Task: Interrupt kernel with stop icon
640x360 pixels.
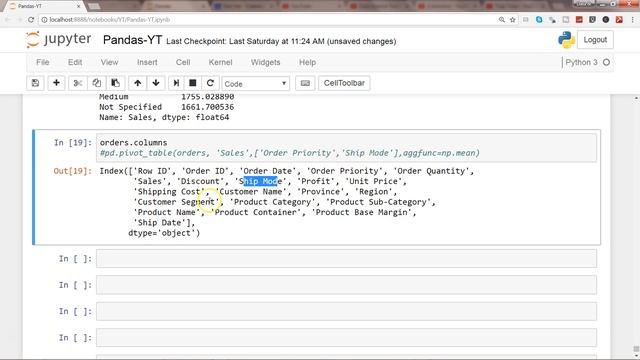Action: pyautogui.click(x=193, y=83)
